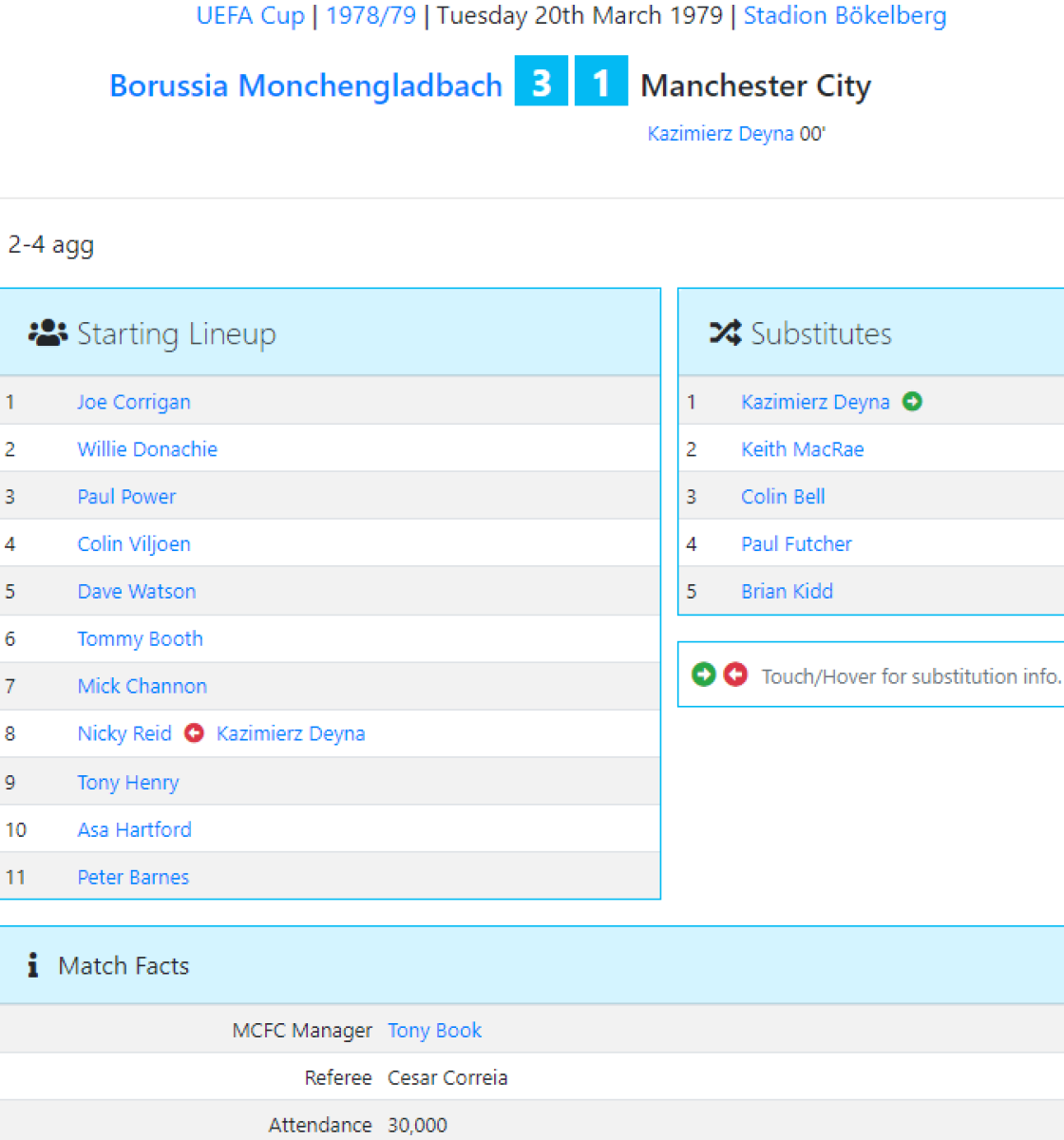Click the home score box showing 3

541,82
